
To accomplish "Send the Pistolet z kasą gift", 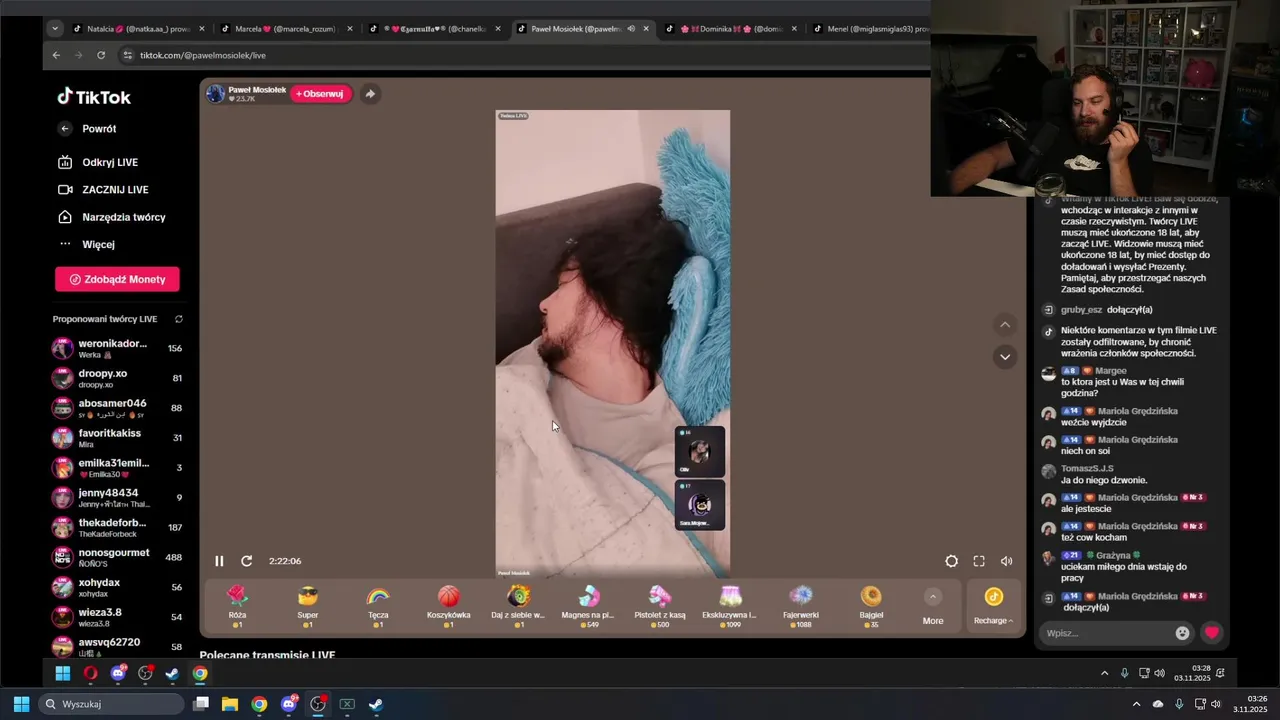I will pyautogui.click(x=660, y=606).
